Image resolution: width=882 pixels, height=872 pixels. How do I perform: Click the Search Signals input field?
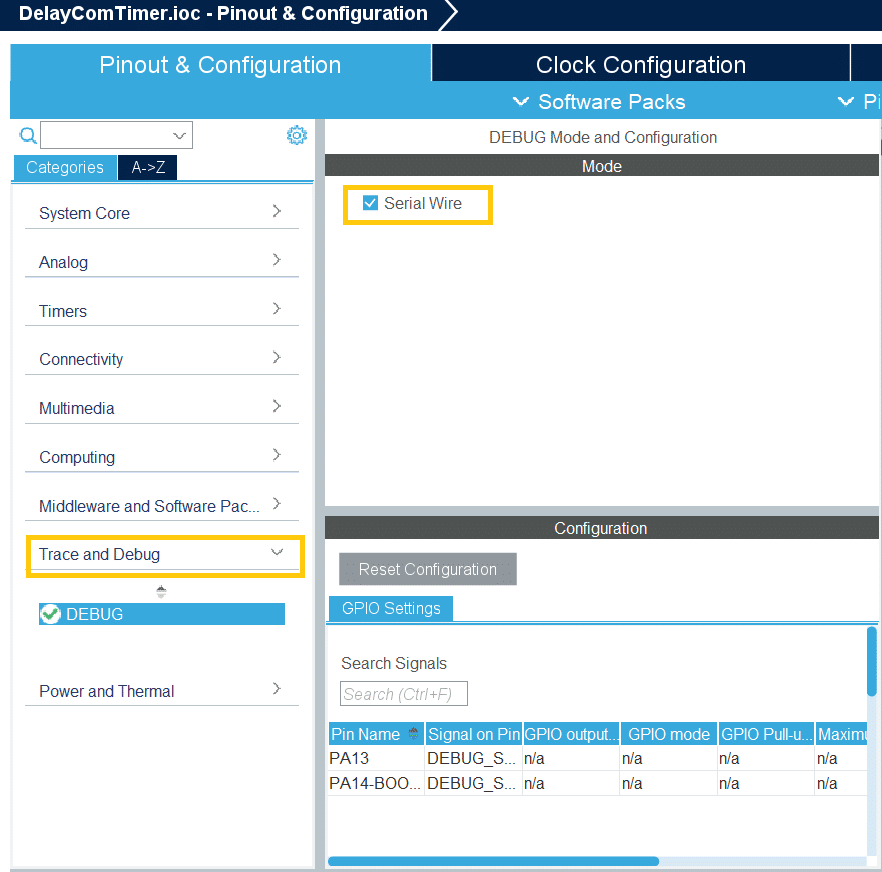click(404, 694)
